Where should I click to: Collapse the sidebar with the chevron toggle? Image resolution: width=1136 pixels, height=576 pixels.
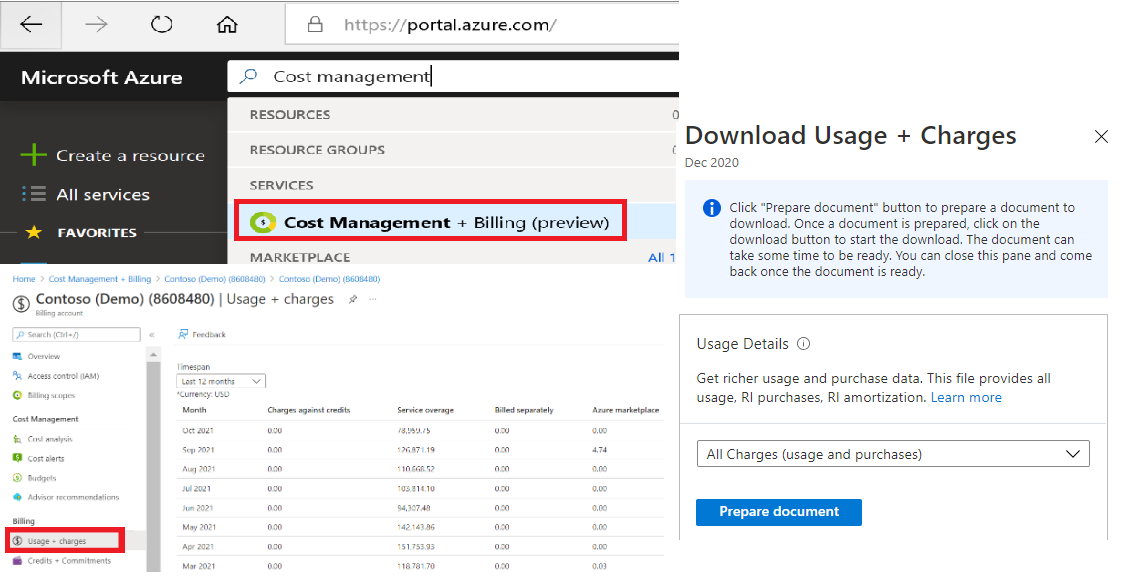(x=151, y=334)
